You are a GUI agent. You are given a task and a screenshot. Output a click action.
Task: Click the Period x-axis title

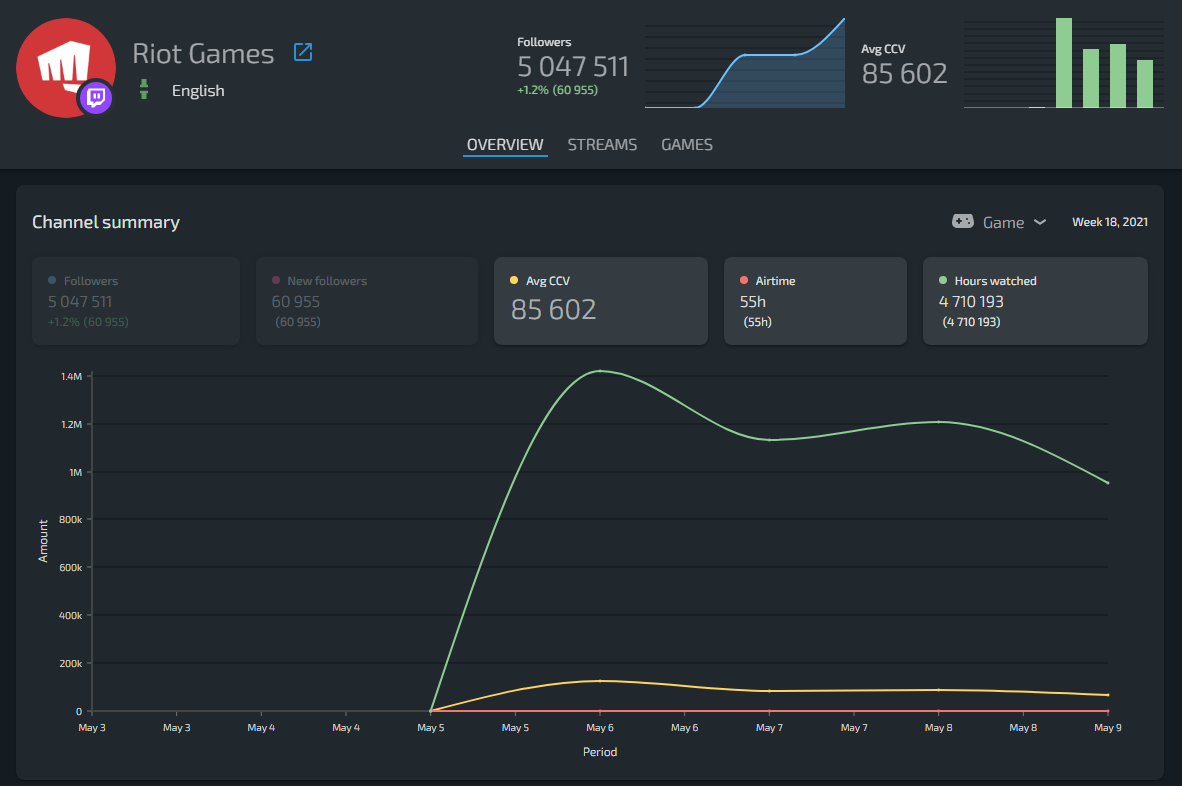600,752
